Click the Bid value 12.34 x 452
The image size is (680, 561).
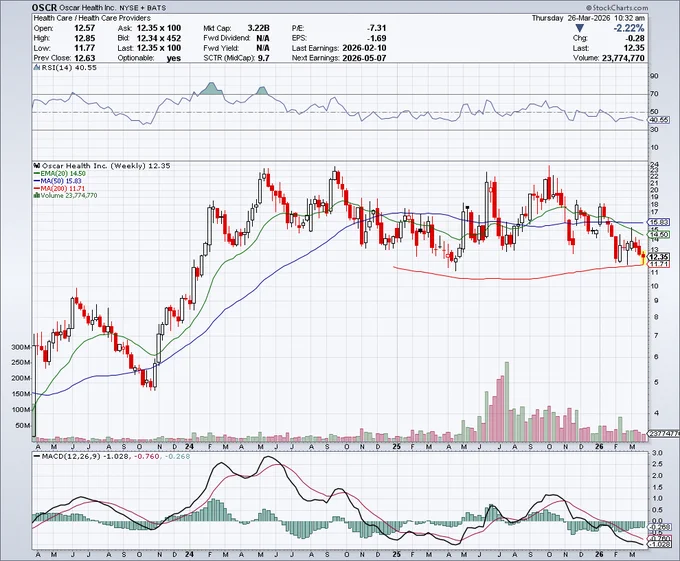coord(159,38)
